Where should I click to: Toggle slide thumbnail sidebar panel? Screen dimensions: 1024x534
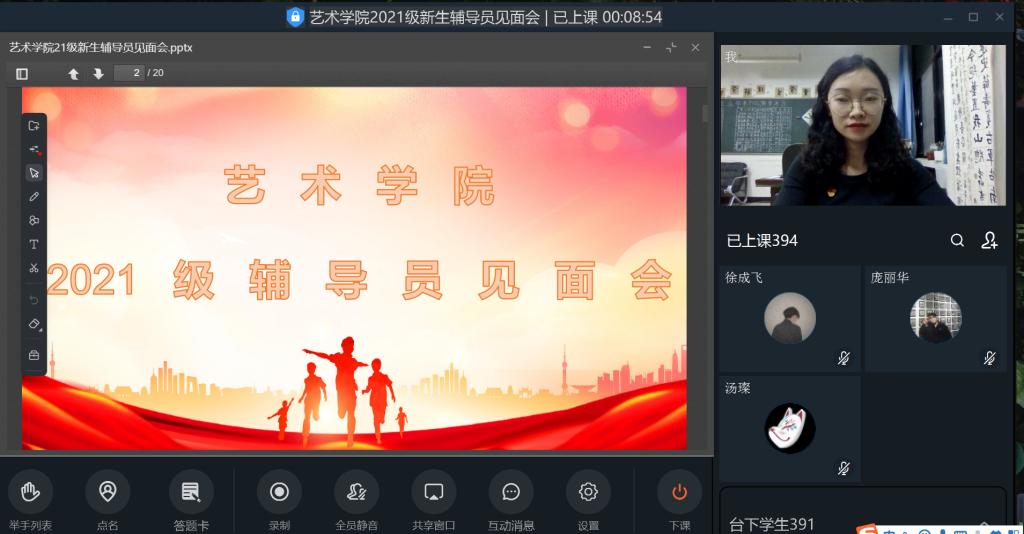22,73
